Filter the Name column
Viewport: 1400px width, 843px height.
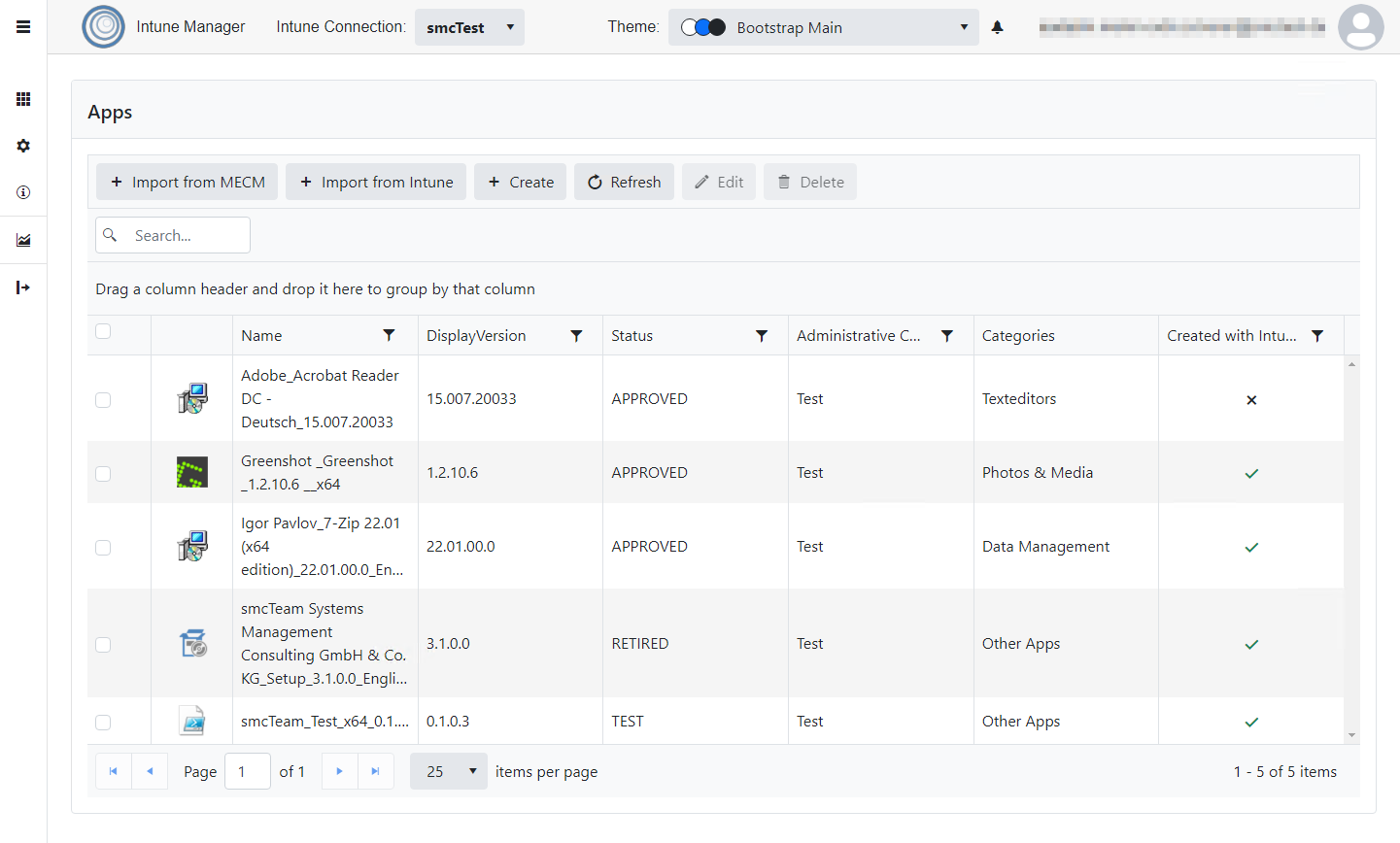[x=389, y=335]
